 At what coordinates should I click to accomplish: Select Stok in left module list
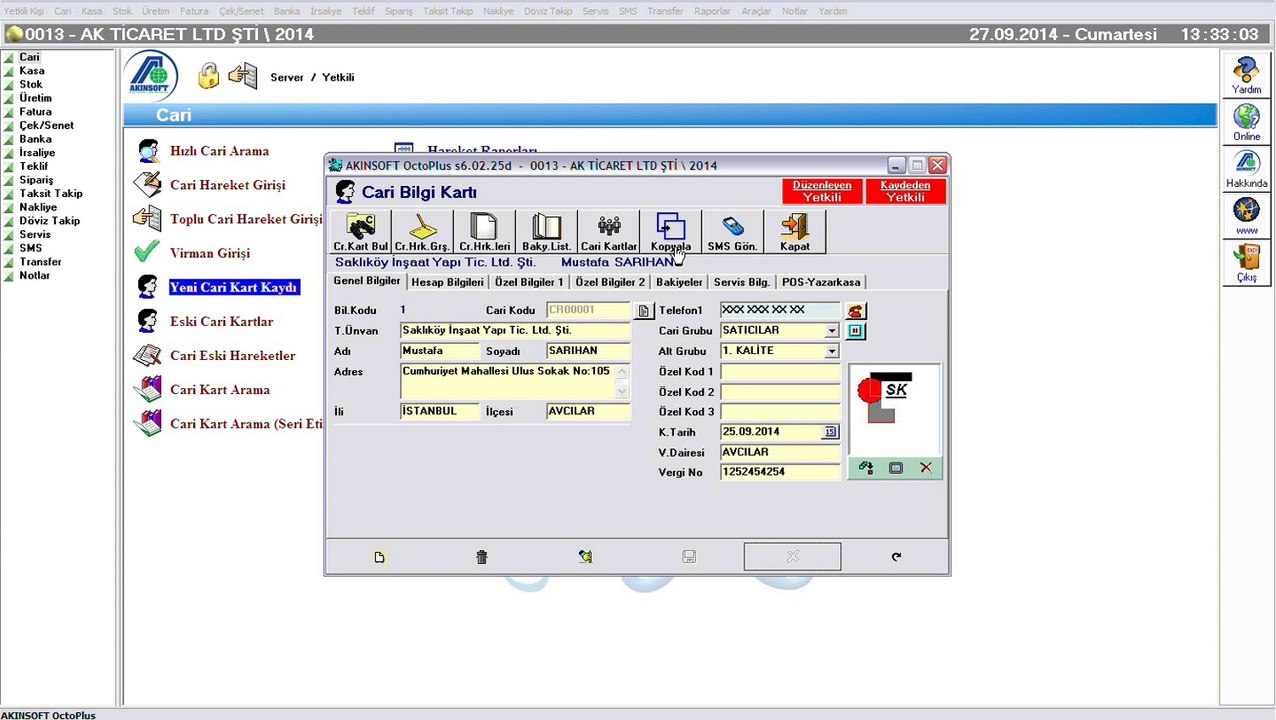pos(31,85)
